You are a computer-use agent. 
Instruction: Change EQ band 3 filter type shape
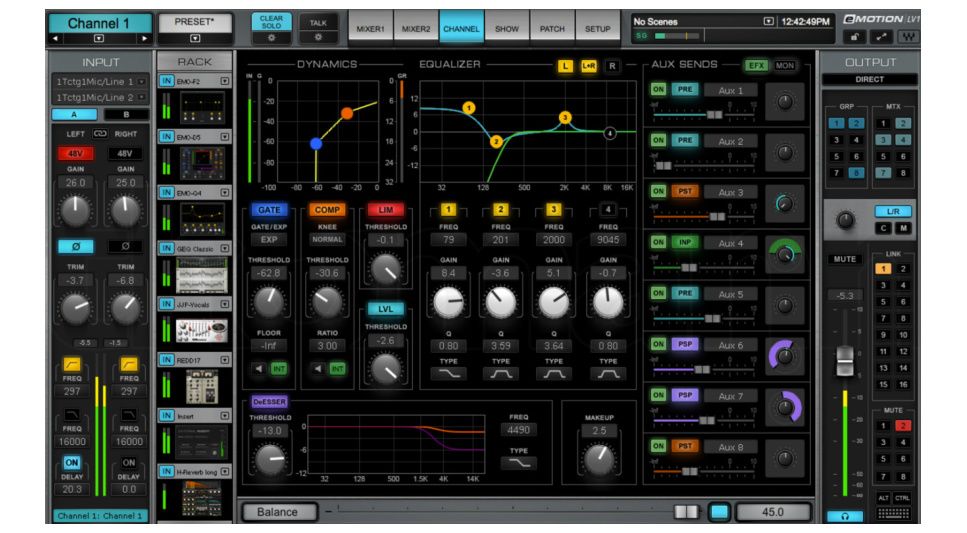(554, 374)
